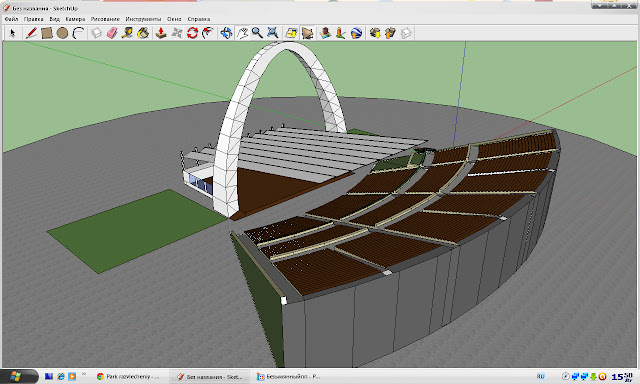Open the Файл menu
Screen dimensions: 640x384
[11, 19]
